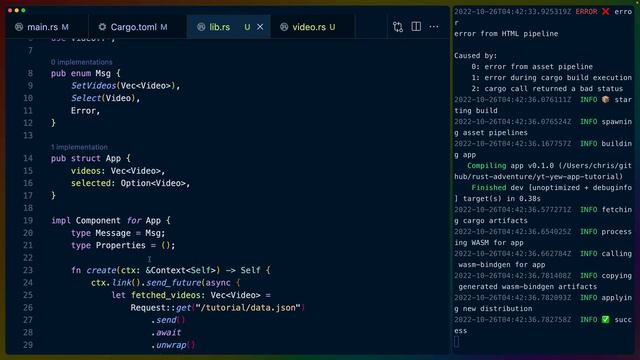Split the editor with split icon
Image resolution: width=640 pixels, height=360 pixels.
416,27
